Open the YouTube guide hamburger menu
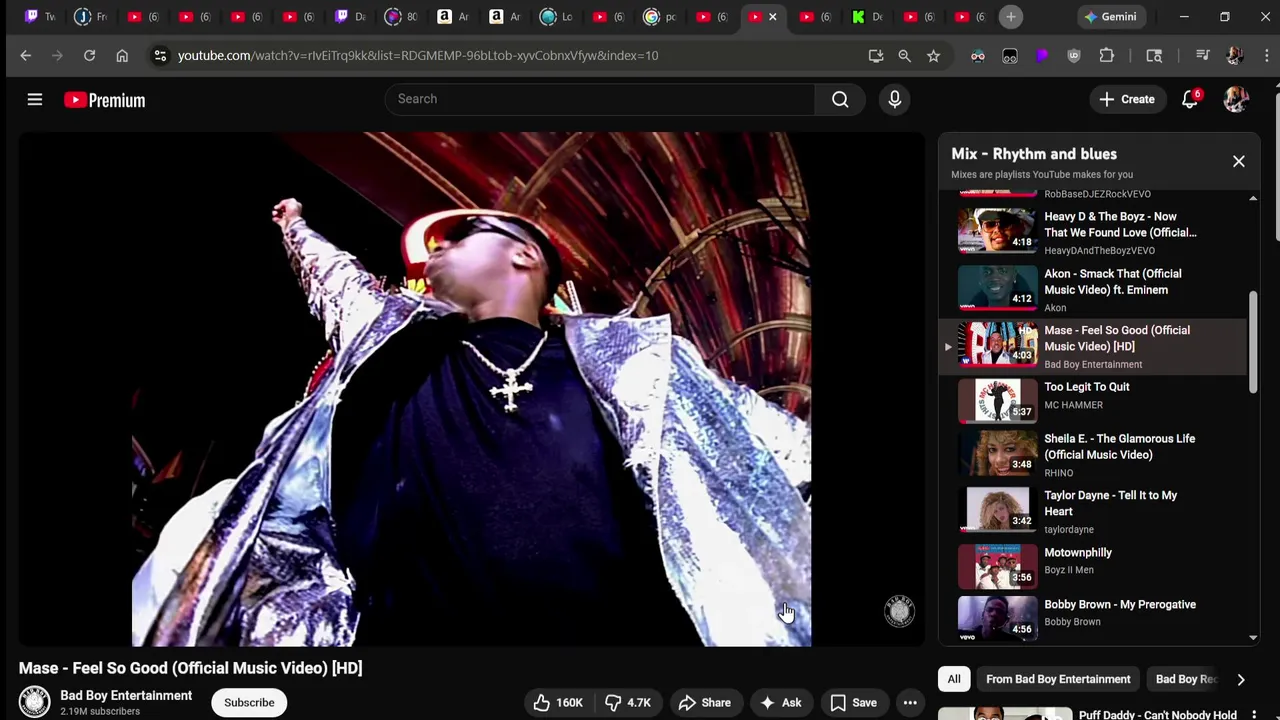This screenshot has height=720, width=1280. [35, 99]
